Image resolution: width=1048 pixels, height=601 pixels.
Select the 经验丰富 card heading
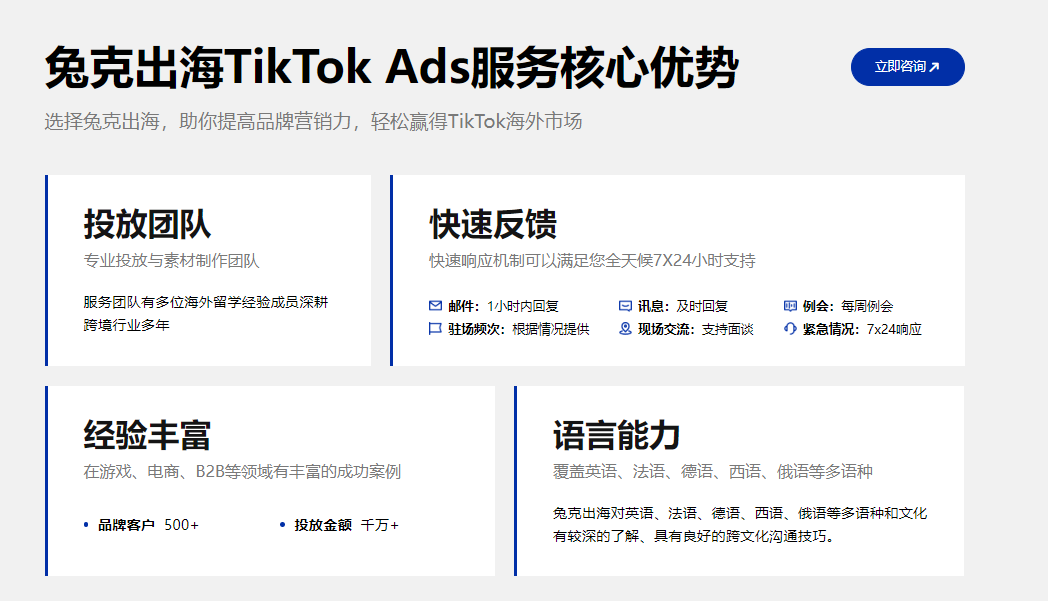tap(147, 435)
